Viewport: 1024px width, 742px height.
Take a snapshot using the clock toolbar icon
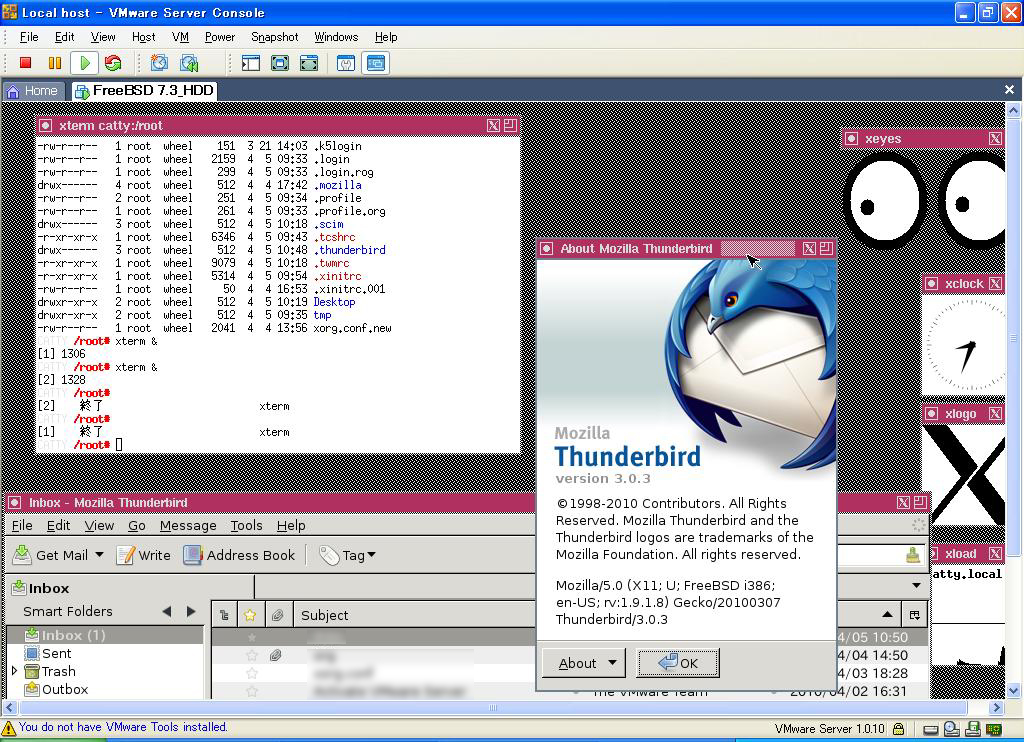click(x=159, y=63)
